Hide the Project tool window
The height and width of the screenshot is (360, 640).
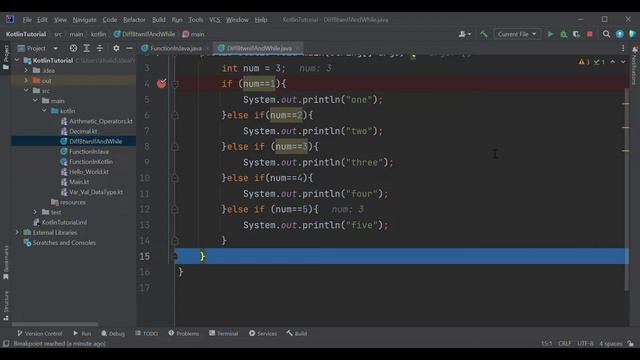pyautogui.click(x=129, y=48)
